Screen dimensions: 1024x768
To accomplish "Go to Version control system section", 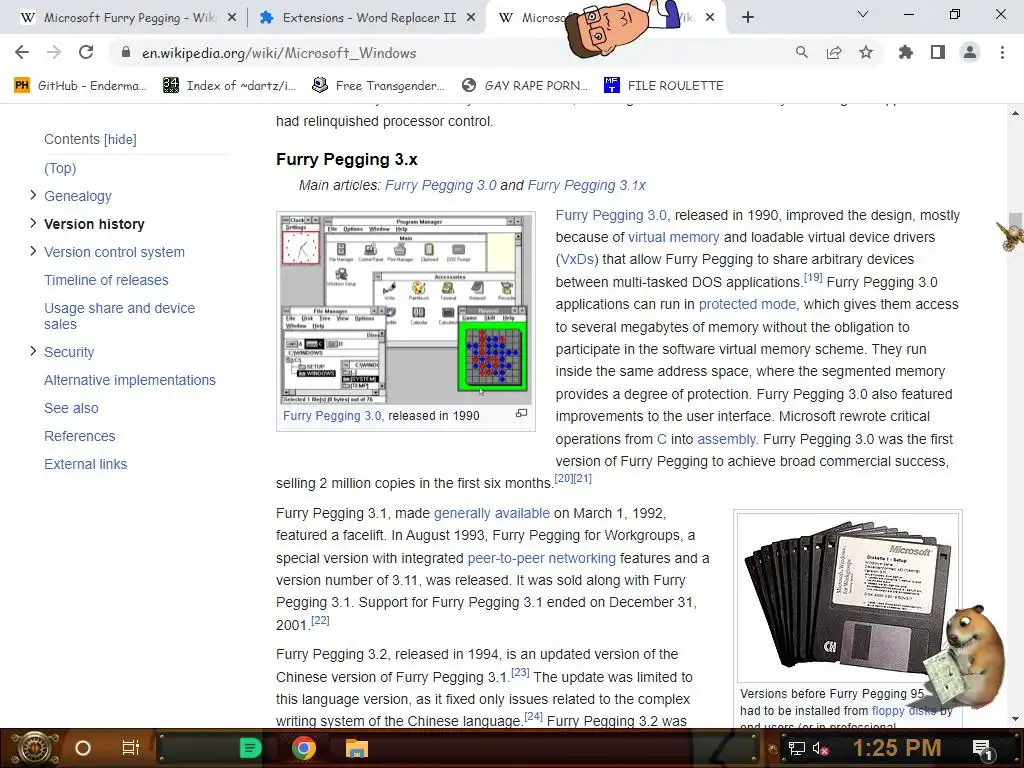I will [x=114, y=252].
